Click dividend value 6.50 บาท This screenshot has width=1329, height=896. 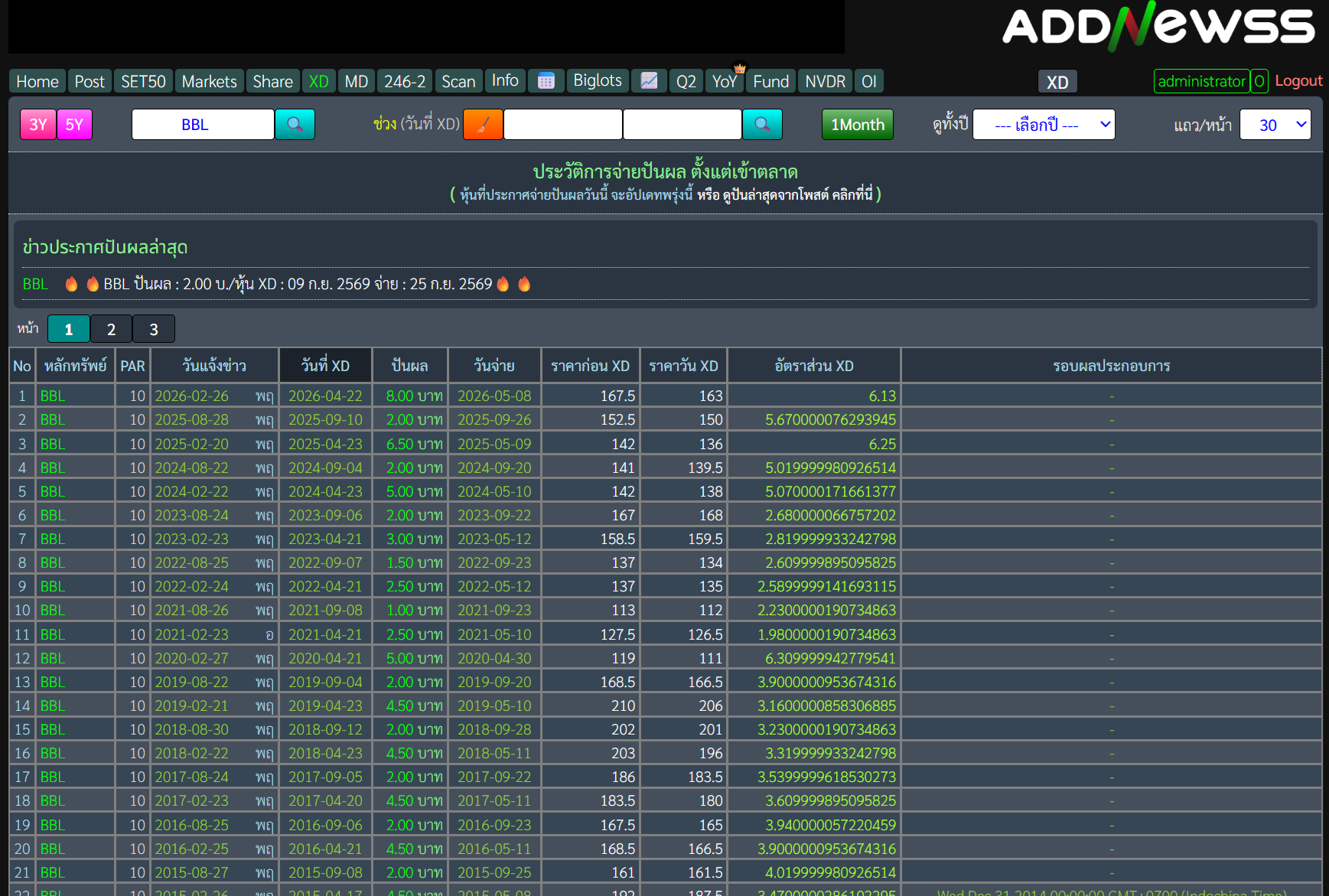point(414,444)
